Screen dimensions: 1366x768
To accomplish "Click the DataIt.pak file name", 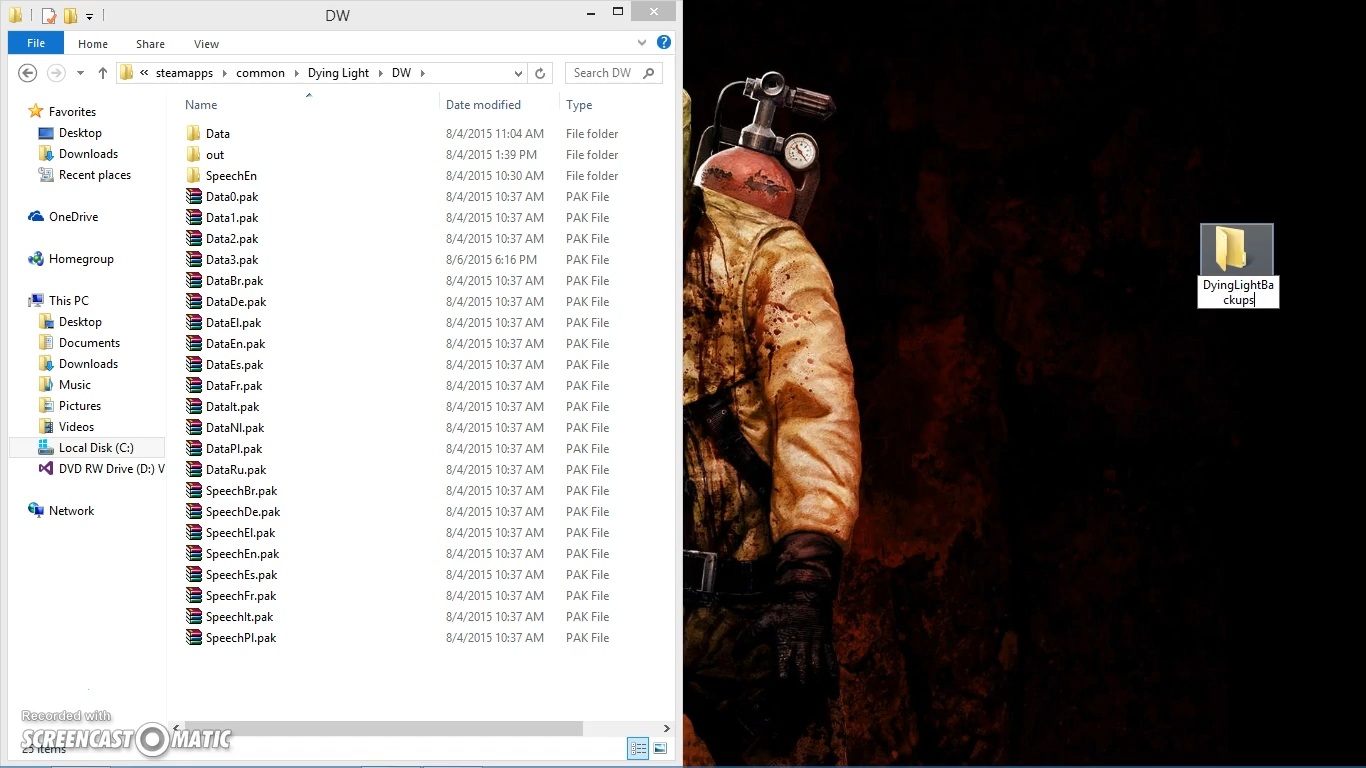I will 233,407.
